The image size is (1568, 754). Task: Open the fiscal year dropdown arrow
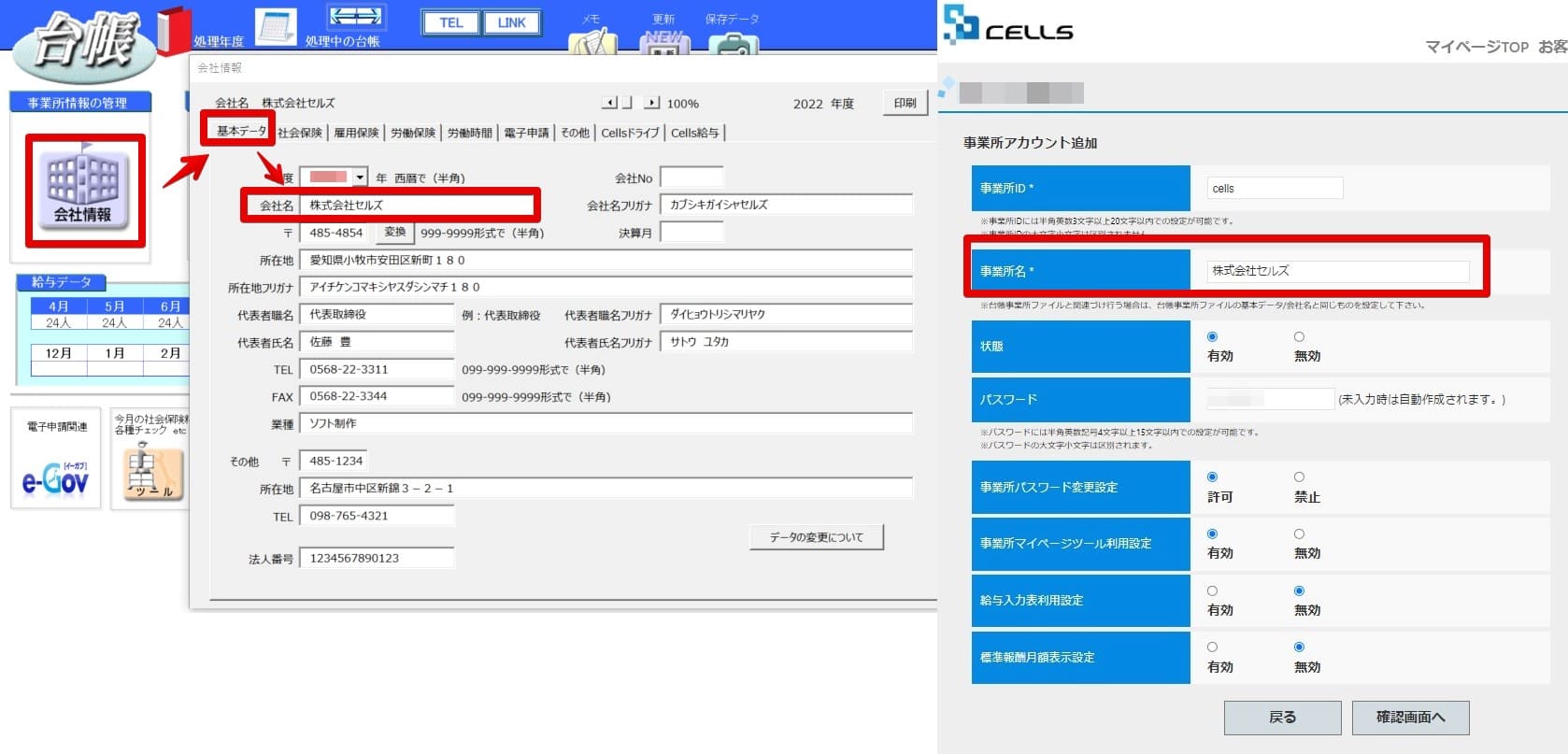tap(360, 177)
